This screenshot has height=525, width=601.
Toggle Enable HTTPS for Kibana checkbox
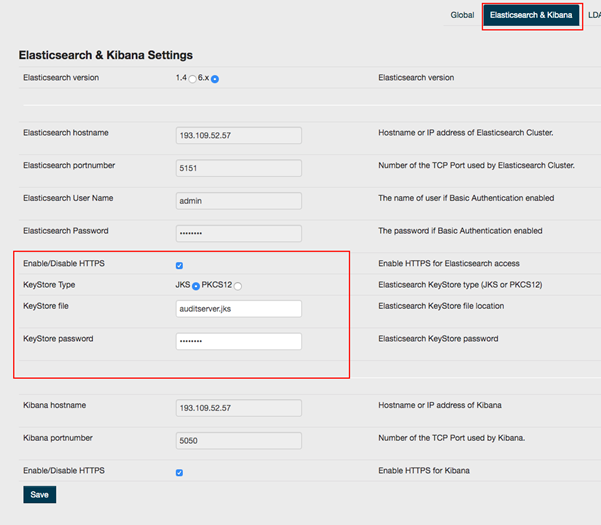click(179, 472)
